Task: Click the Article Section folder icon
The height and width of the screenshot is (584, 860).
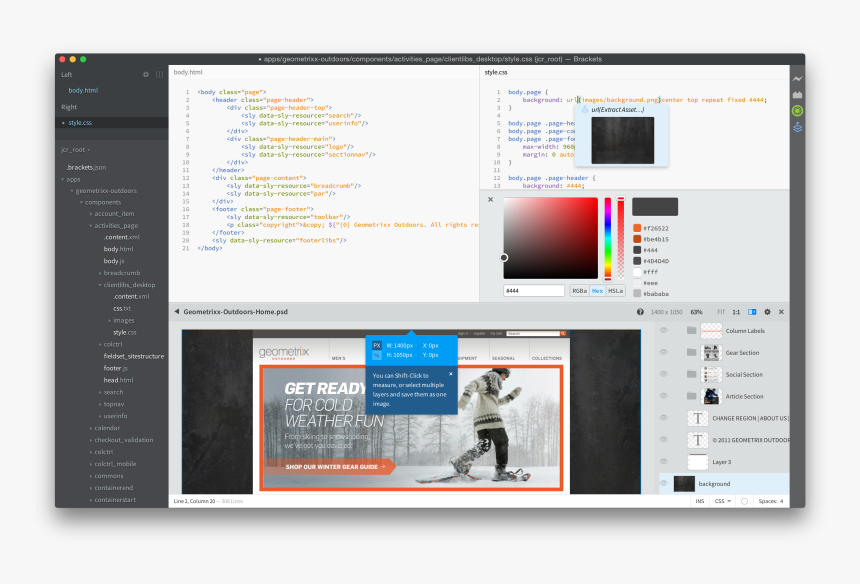Action: click(x=692, y=396)
